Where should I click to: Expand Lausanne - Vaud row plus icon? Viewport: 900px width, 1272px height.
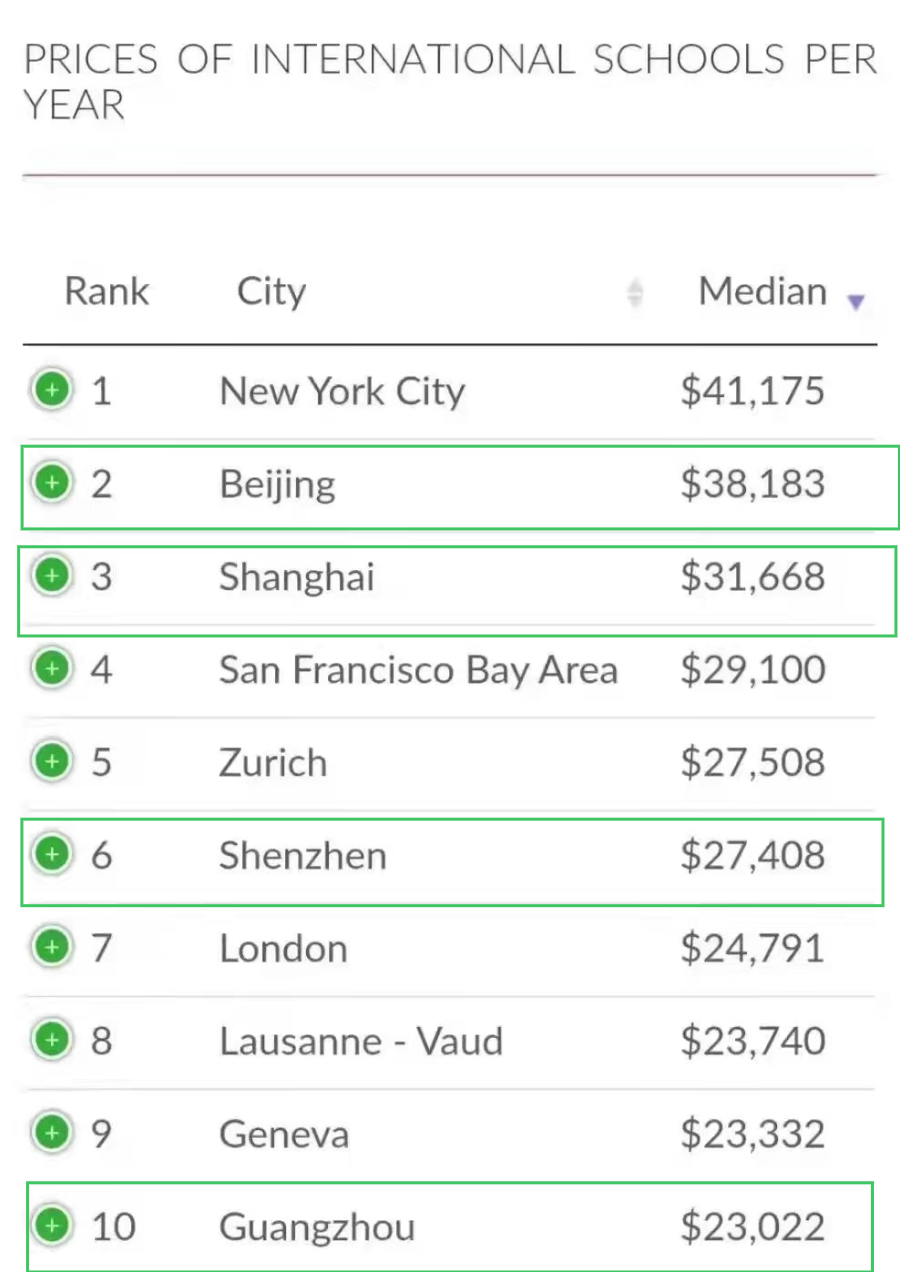click(51, 1040)
